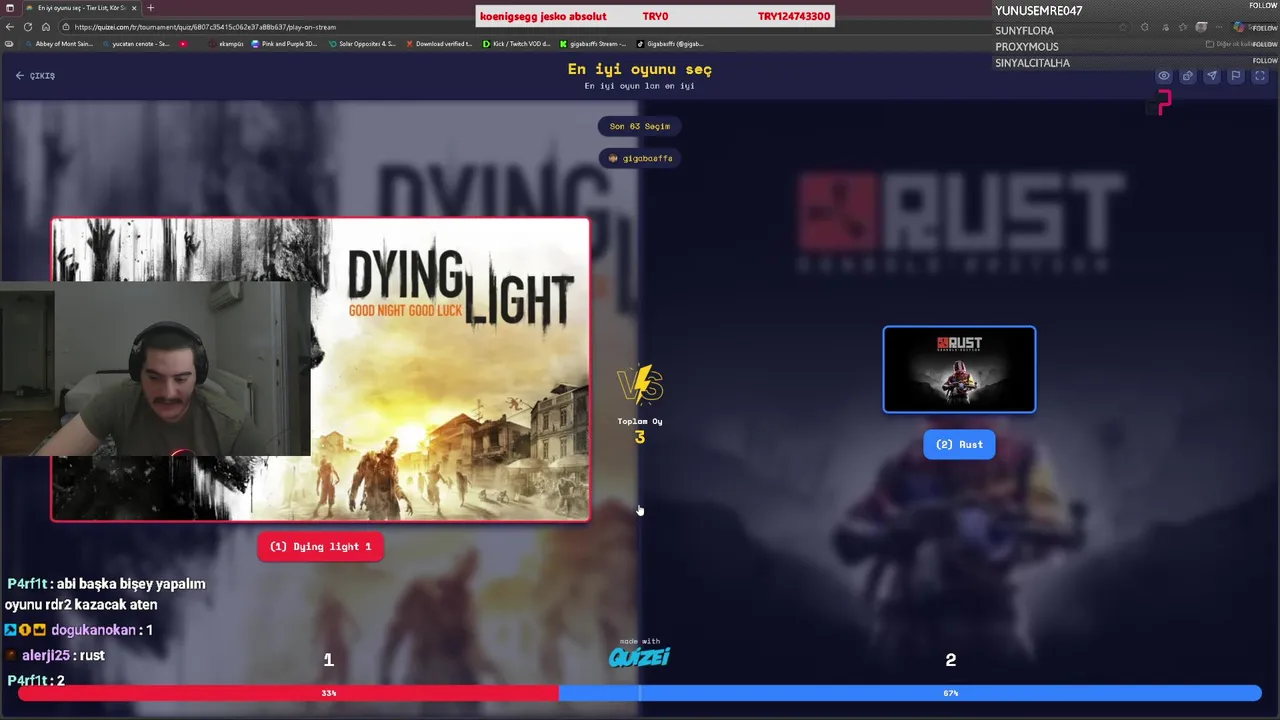View site information icon in the address bar
The image size is (1280, 720).
tap(66, 27)
